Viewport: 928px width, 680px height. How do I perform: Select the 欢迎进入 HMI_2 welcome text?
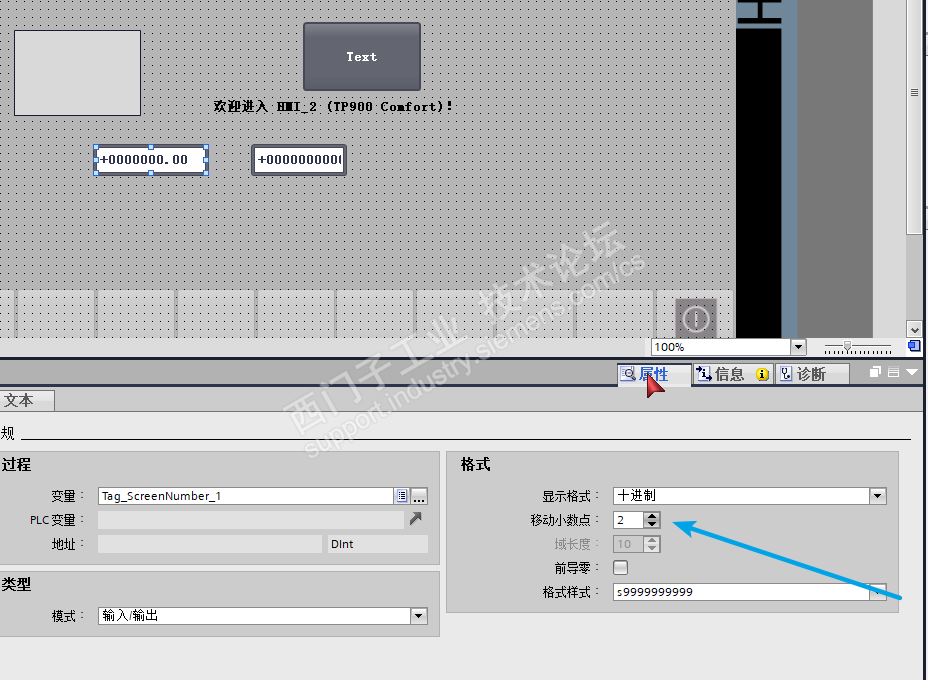[332, 107]
